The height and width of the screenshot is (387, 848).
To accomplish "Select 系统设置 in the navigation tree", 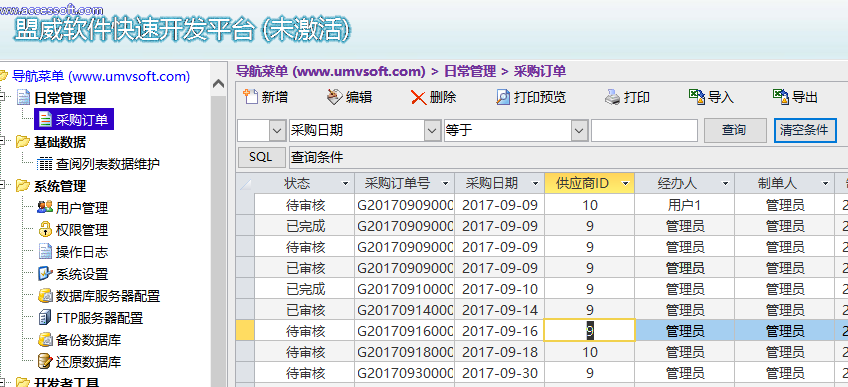I will pyautogui.click(x=82, y=274).
